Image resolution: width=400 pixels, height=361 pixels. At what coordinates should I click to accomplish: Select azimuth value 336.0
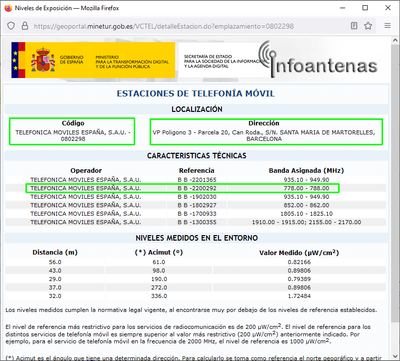(159, 296)
